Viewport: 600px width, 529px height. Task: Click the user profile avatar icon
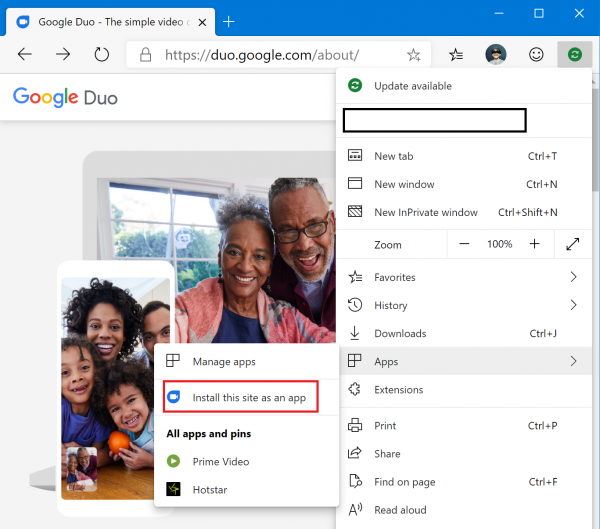click(x=496, y=55)
